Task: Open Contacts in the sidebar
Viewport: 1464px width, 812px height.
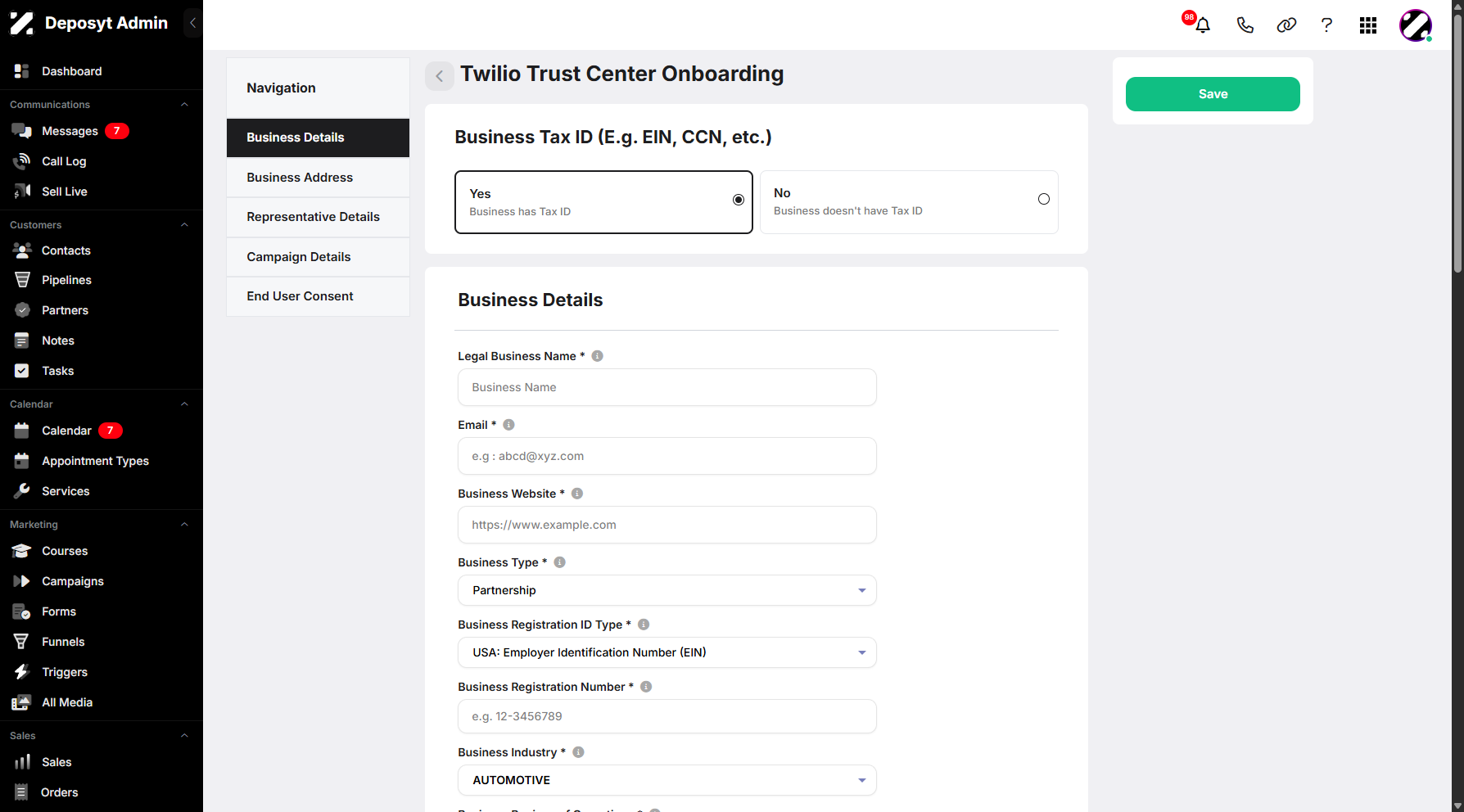Action: pos(66,250)
